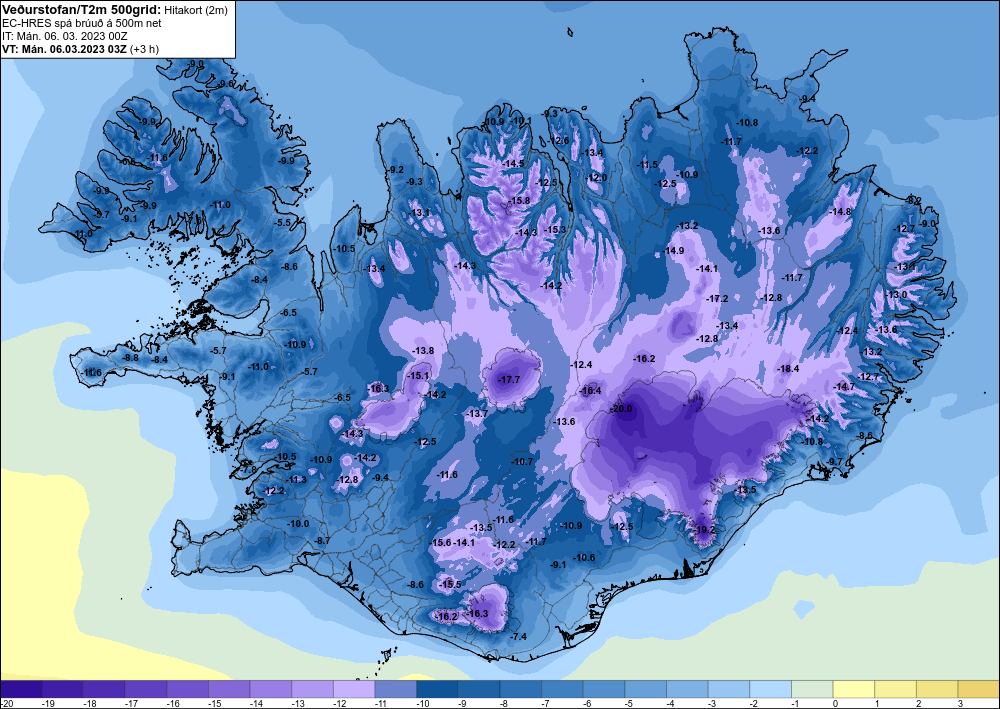
Task: Click the -10.7 temperature label
Action: [522, 462]
